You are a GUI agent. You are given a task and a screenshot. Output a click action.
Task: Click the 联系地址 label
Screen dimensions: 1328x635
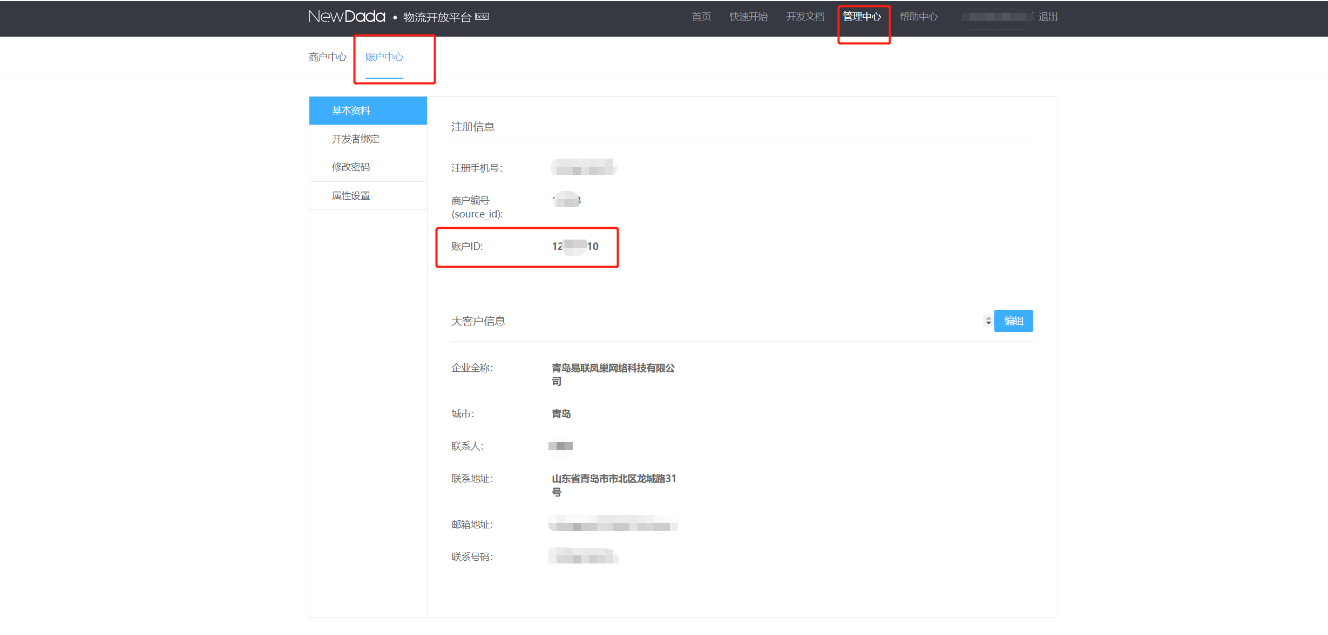(472, 479)
